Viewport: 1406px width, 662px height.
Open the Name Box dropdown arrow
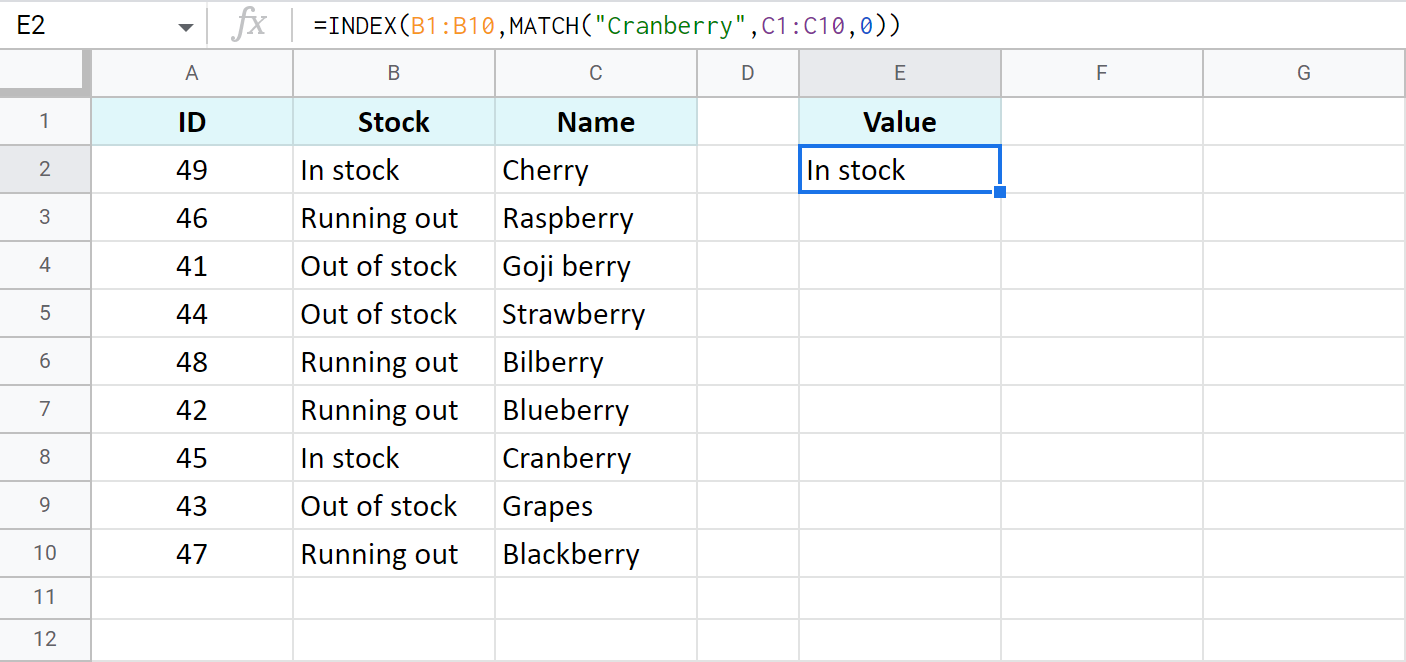185,25
